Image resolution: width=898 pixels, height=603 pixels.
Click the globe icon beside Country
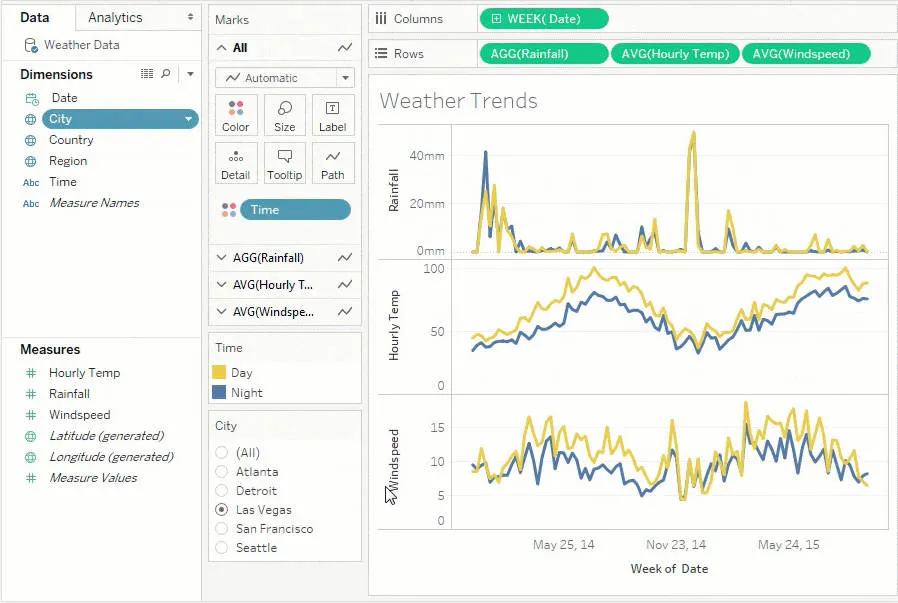click(30, 140)
